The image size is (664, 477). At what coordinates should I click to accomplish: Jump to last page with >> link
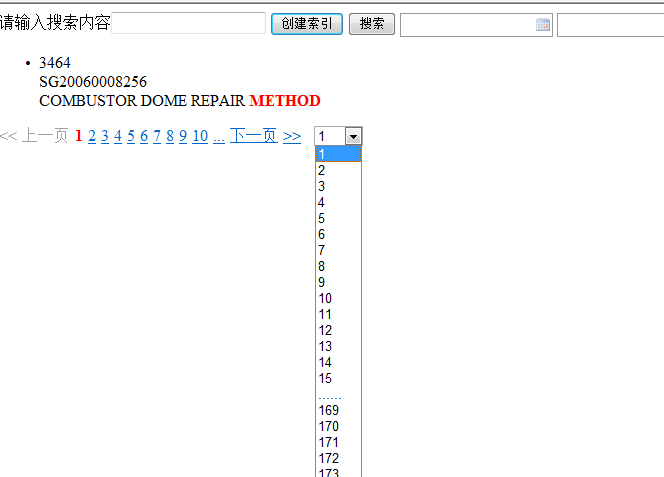click(x=292, y=136)
